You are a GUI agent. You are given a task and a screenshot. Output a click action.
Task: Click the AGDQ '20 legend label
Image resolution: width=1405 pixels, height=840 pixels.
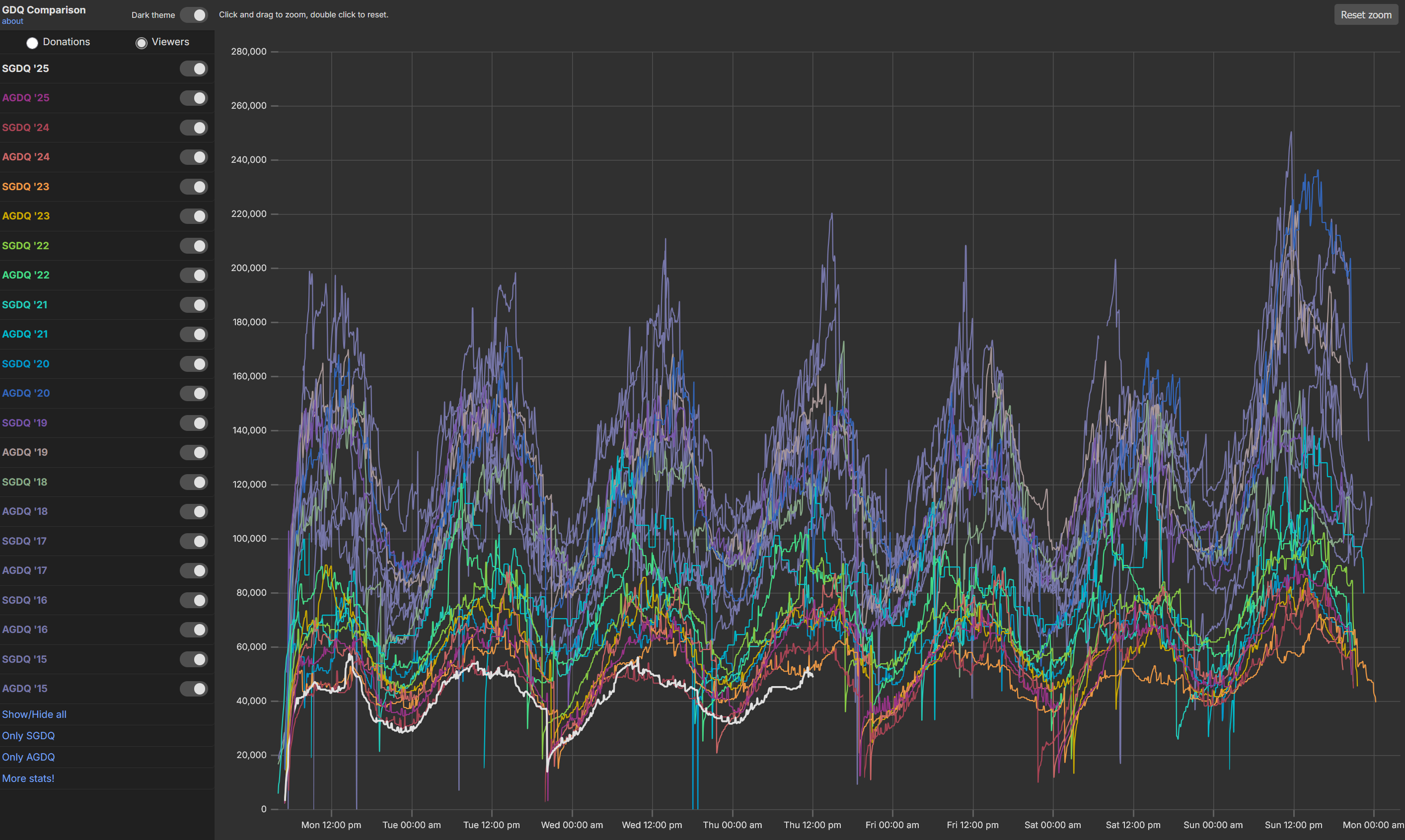coord(25,393)
